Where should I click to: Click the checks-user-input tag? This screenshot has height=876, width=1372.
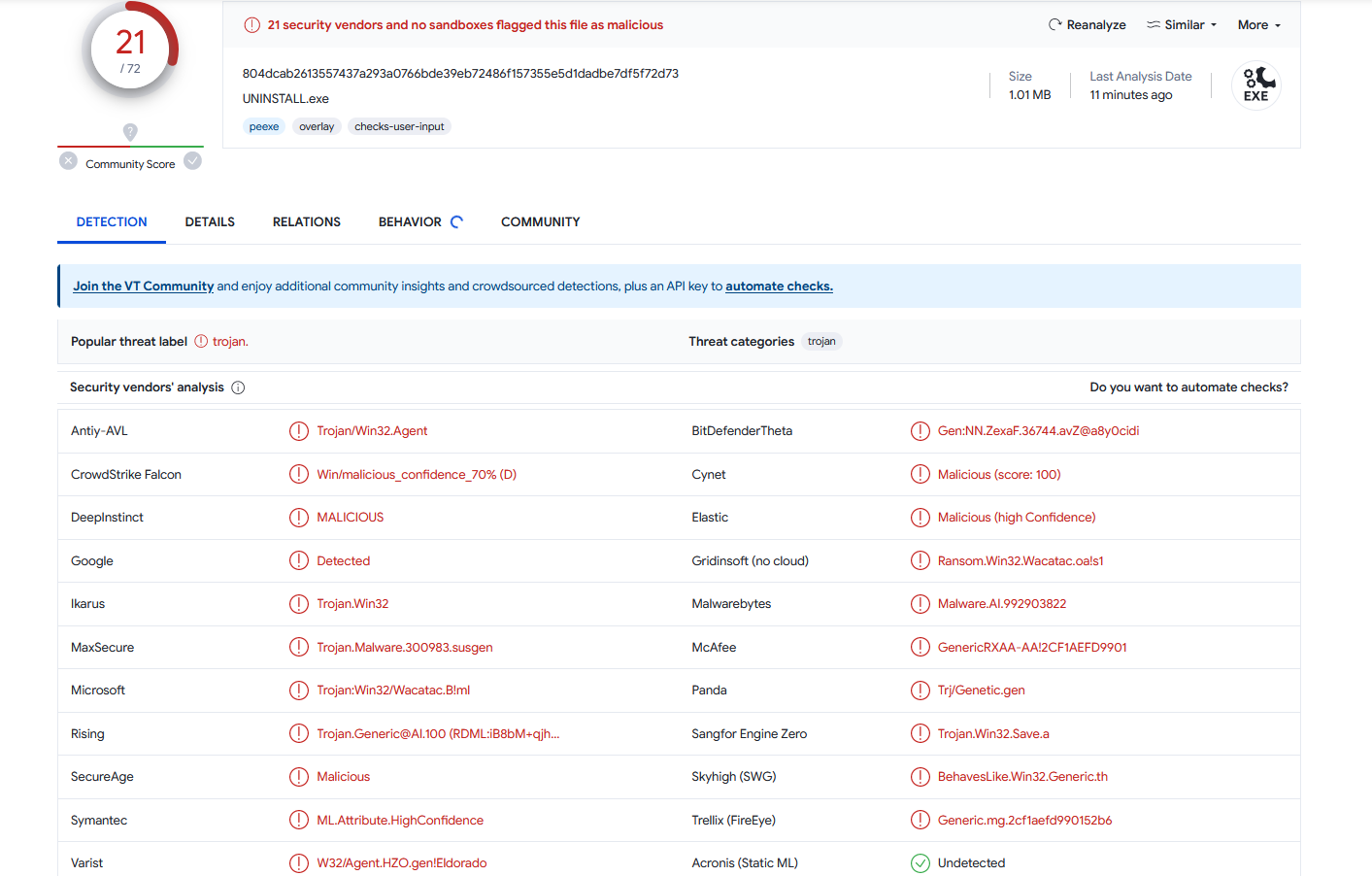click(399, 126)
